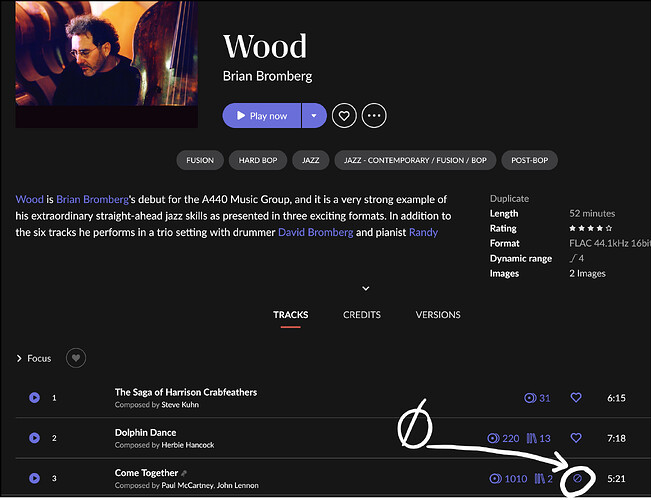Image resolution: width=651 pixels, height=500 pixels.
Task: Select the POST-BOP genre tag
Action: (530, 160)
